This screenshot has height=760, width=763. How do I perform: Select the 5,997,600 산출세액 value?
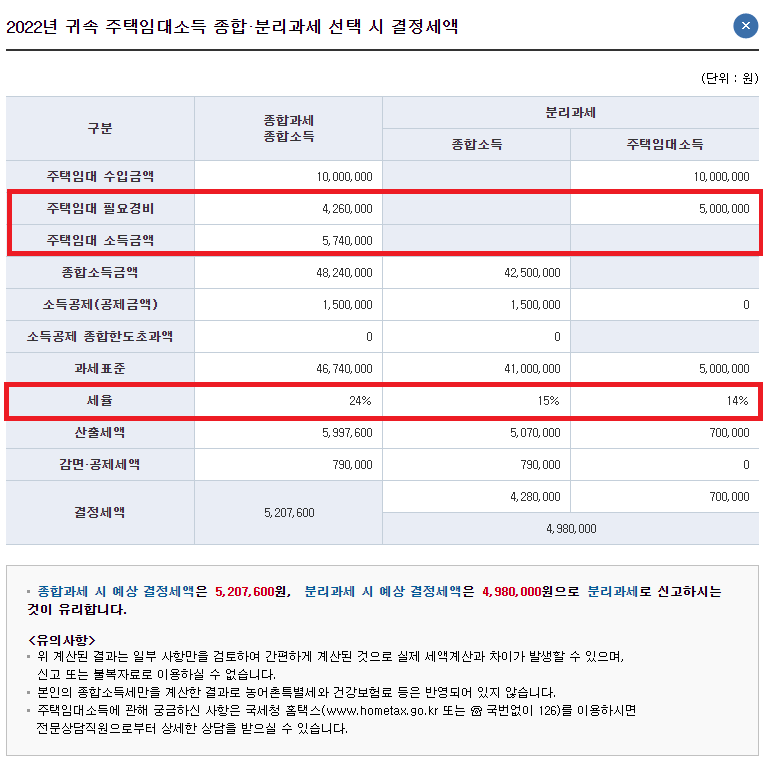(x=347, y=433)
